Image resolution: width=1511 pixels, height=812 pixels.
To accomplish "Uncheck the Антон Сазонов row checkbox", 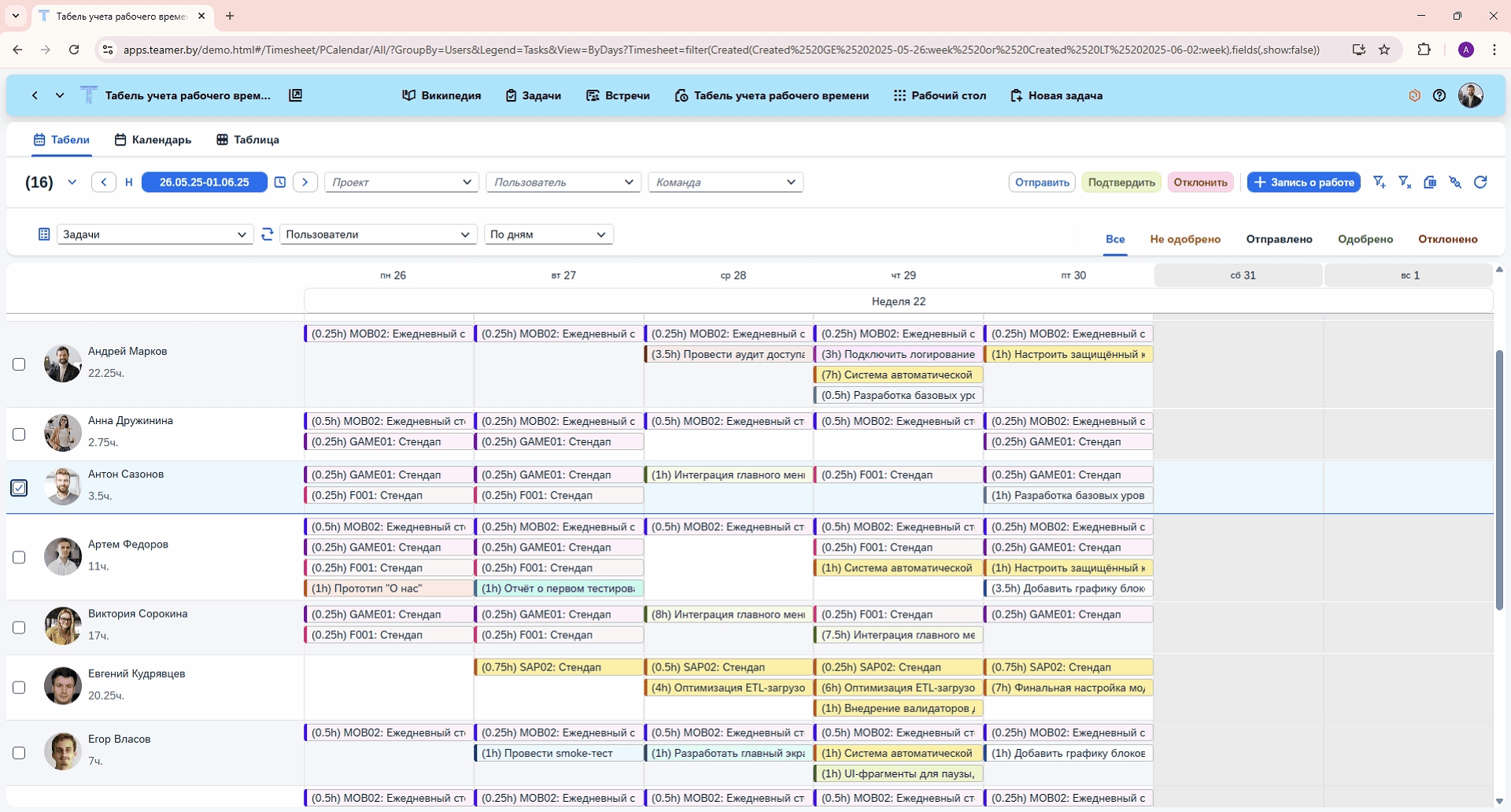I will point(19,488).
